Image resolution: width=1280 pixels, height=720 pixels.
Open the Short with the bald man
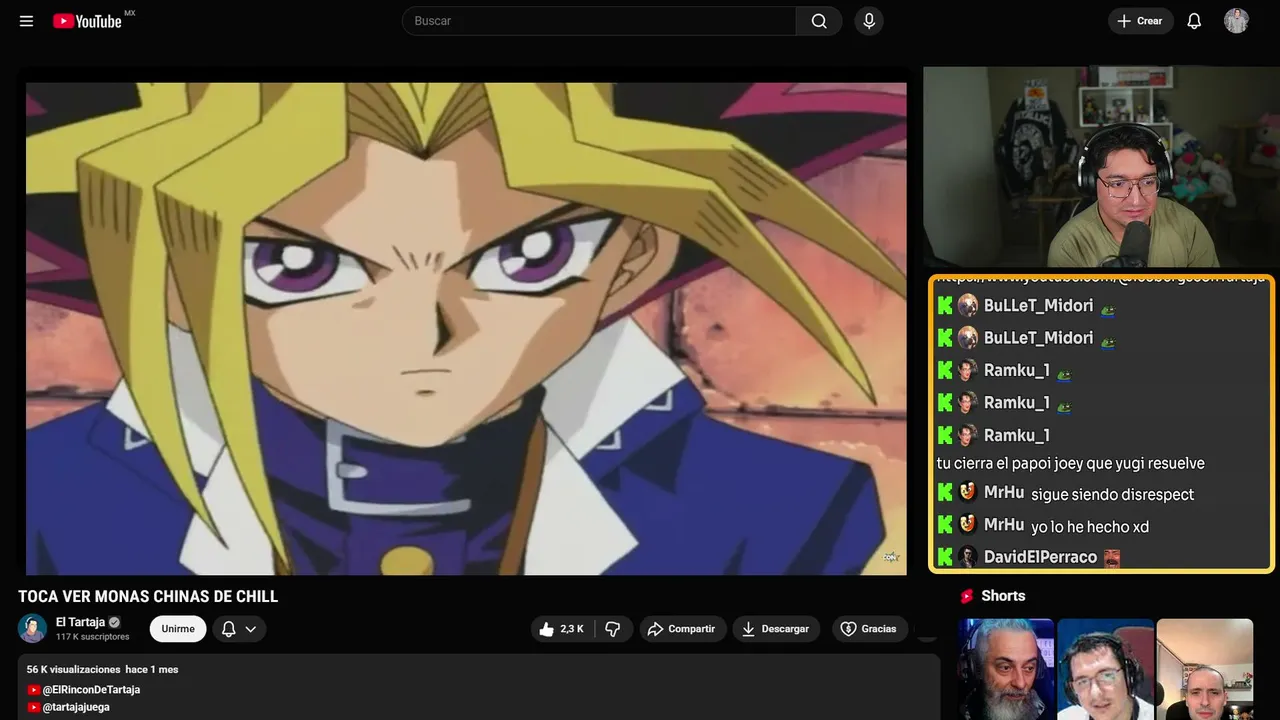[1204, 669]
